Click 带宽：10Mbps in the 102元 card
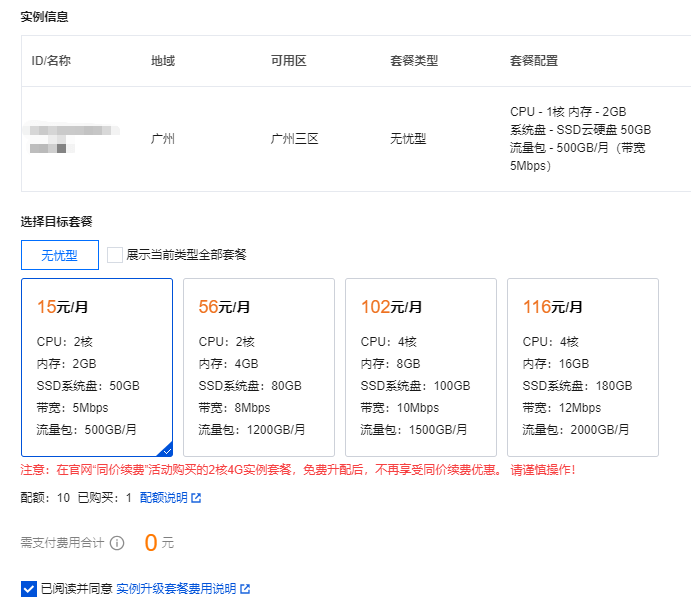The height and width of the screenshot is (604, 691). (400, 408)
